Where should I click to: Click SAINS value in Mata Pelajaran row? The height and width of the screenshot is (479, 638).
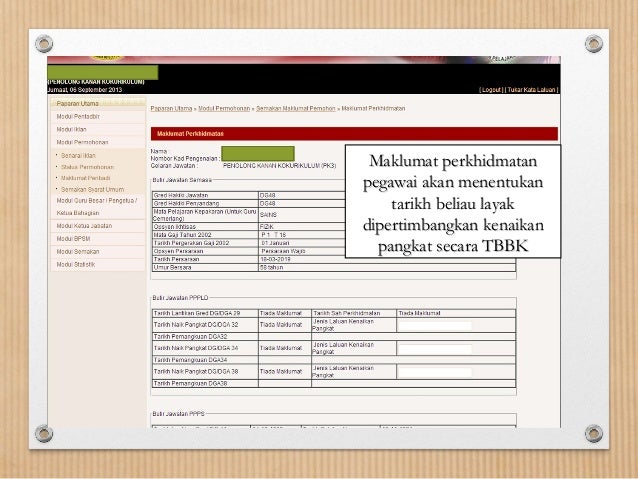point(268,215)
